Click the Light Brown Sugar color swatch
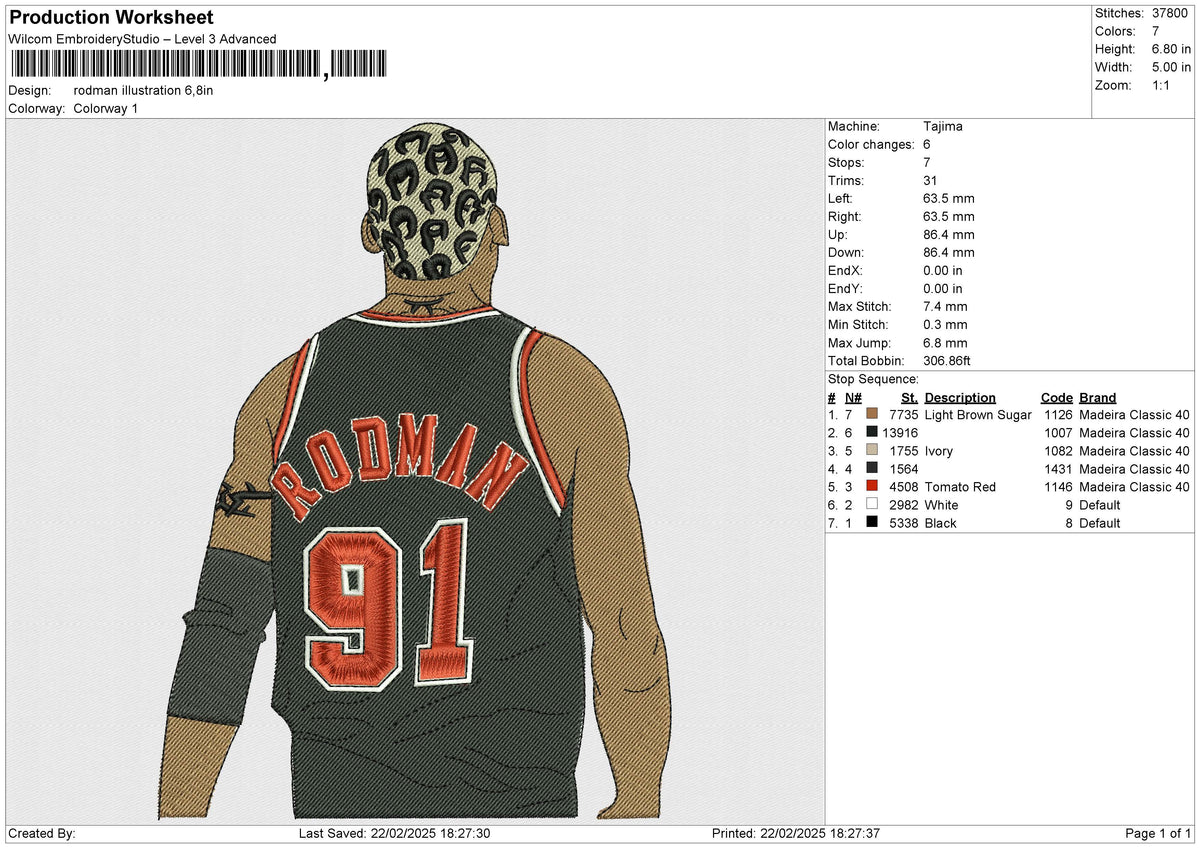Image resolution: width=1200 pixels, height=848 pixels. (872, 415)
